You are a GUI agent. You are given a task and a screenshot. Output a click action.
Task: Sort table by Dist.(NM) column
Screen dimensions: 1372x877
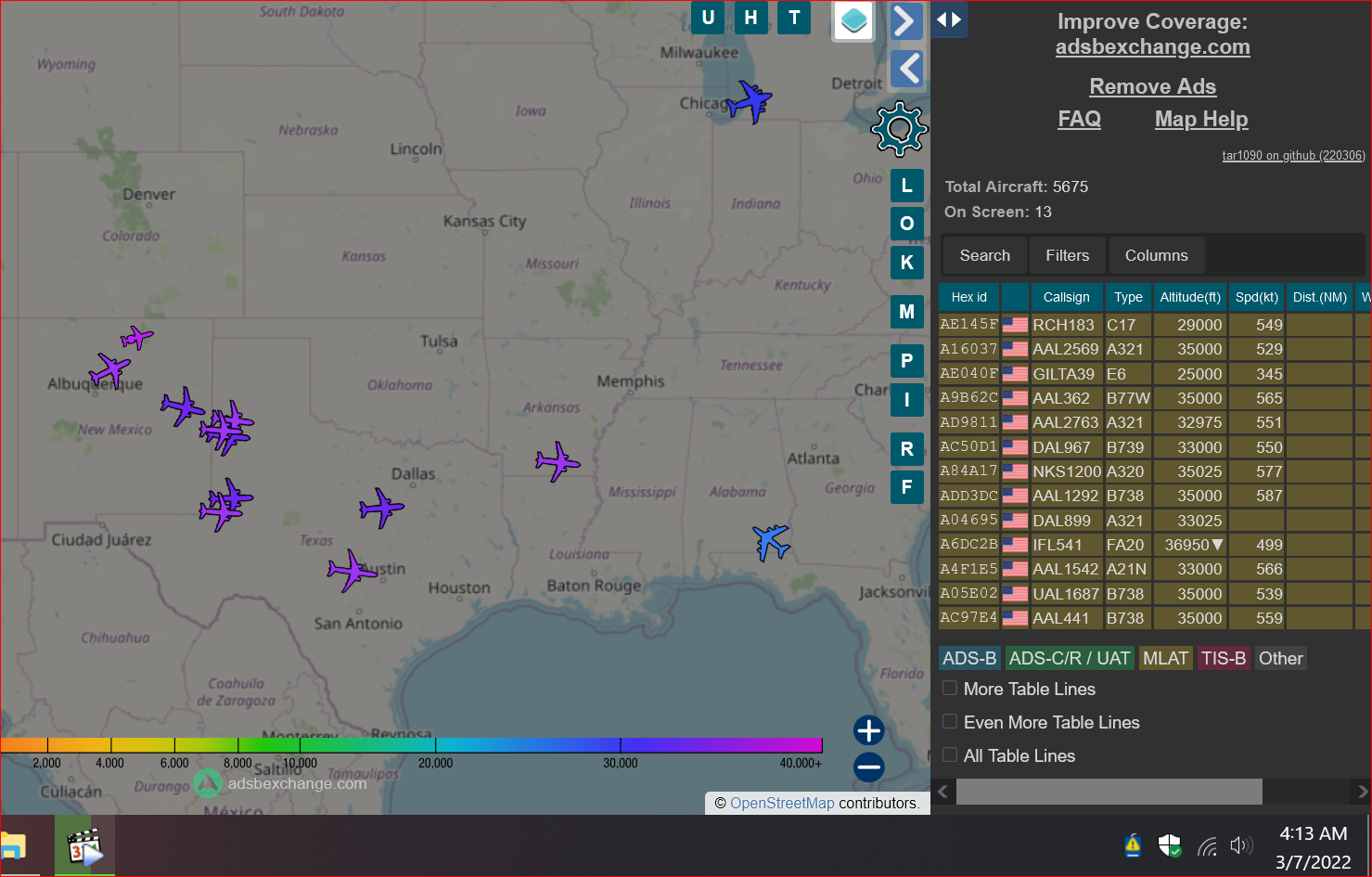coord(1319,297)
